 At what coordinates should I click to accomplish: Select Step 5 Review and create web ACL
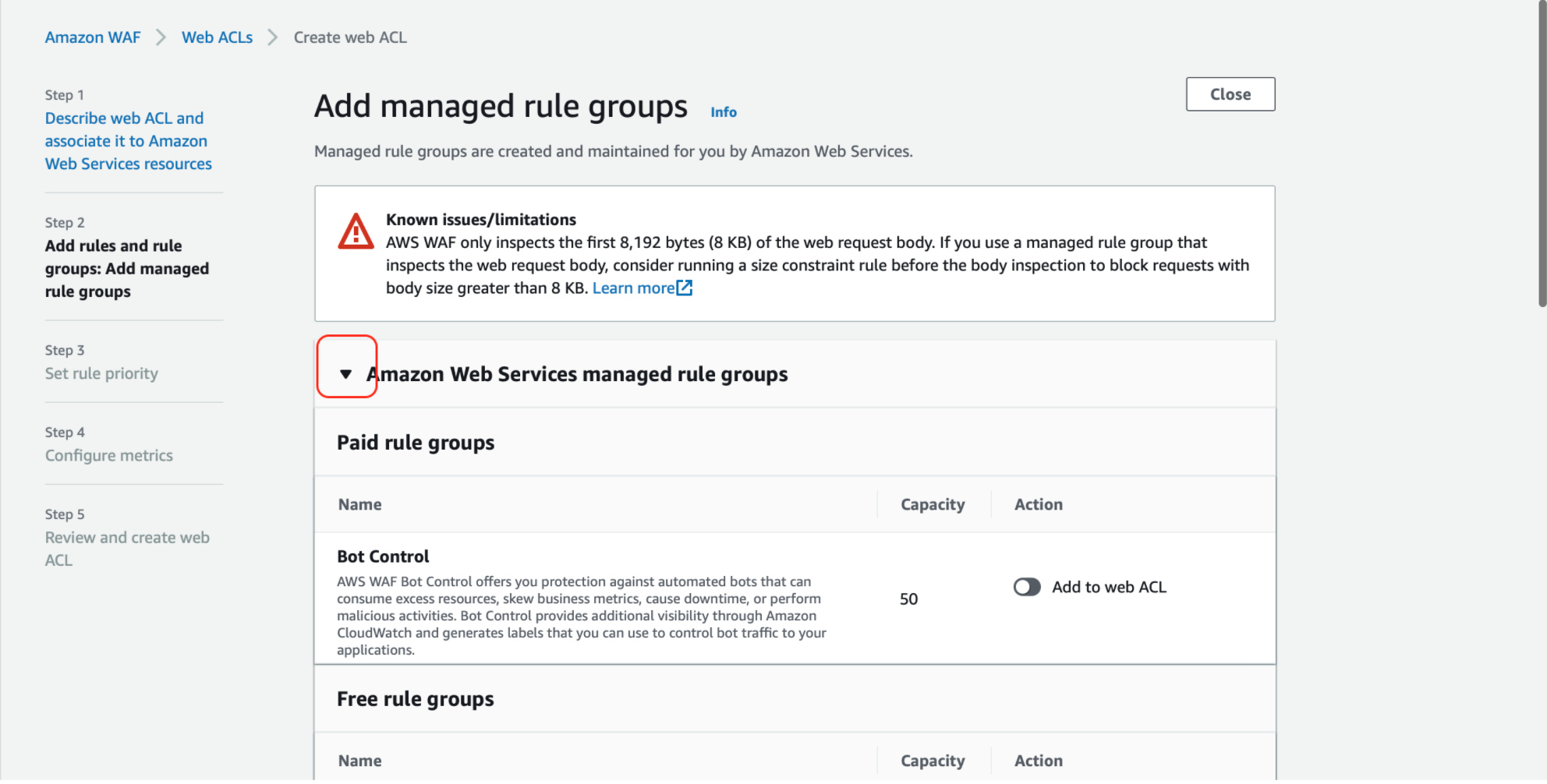(x=127, y=549)
